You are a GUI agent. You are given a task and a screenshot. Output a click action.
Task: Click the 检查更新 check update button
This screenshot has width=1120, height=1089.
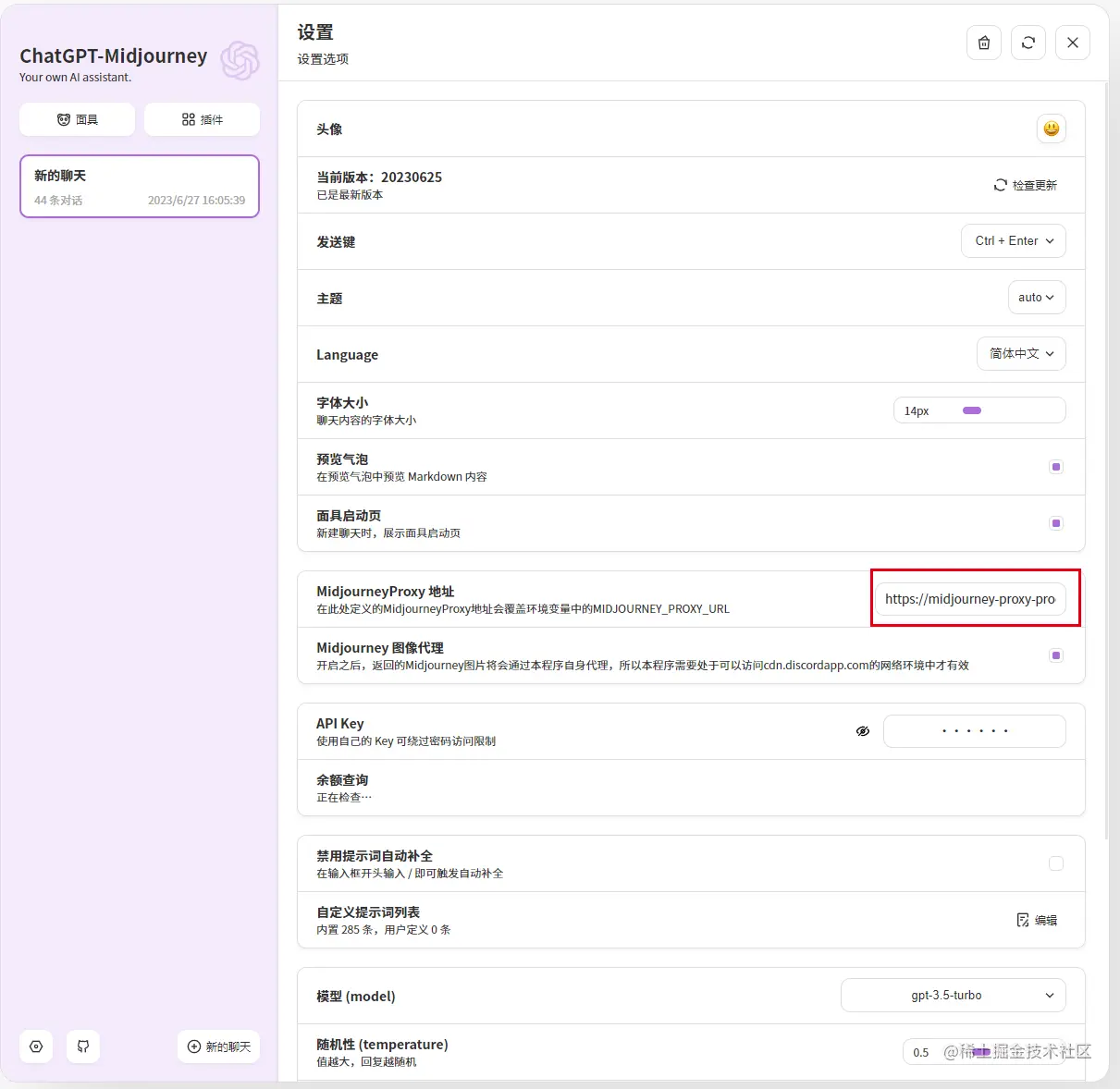click(1025, 185)
